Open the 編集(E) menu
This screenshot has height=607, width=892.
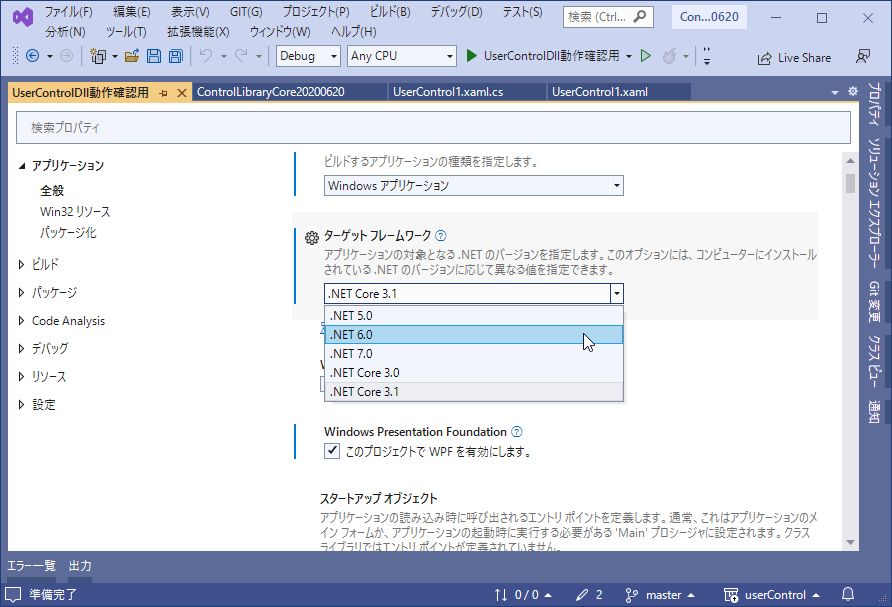point(131,12)
